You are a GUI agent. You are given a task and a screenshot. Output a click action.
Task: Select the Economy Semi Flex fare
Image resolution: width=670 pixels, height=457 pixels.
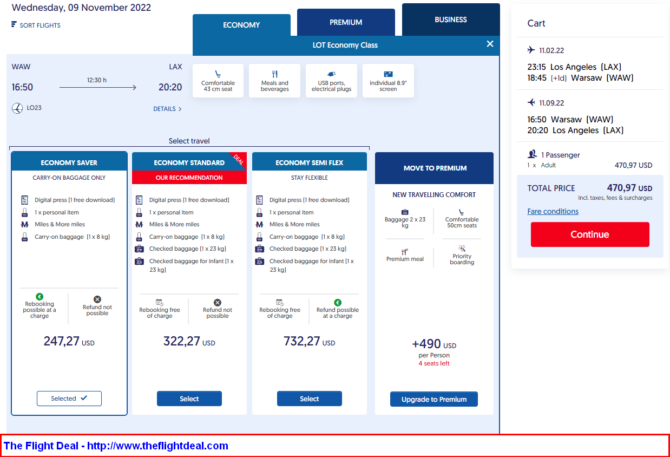(309, 398)
